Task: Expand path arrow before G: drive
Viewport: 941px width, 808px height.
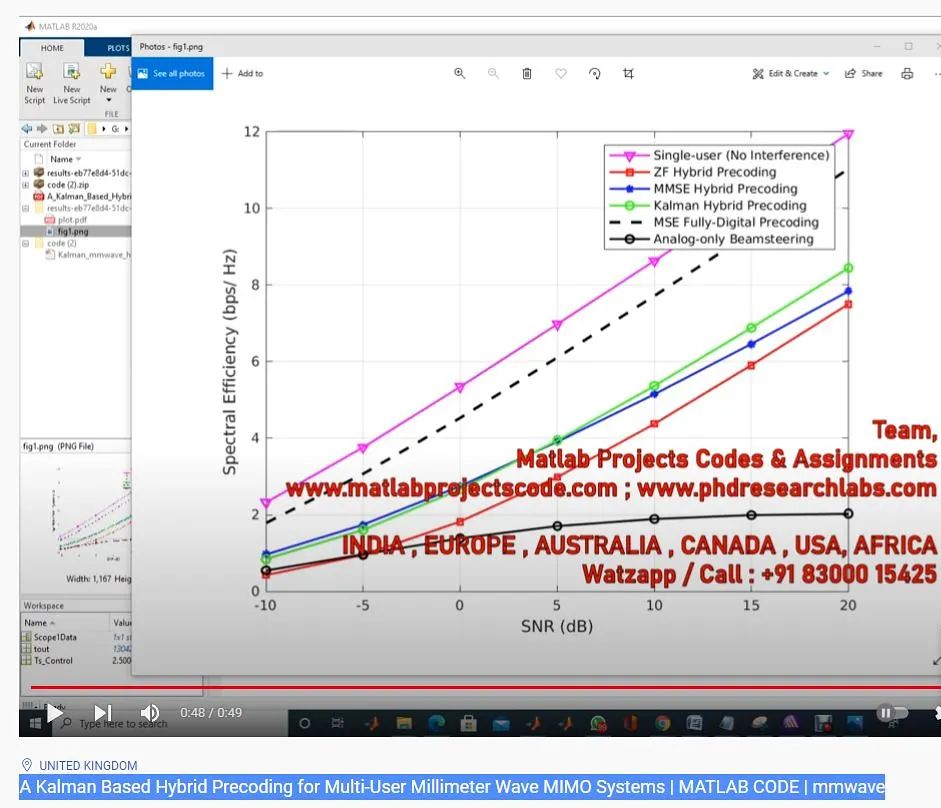Action: 104,128
